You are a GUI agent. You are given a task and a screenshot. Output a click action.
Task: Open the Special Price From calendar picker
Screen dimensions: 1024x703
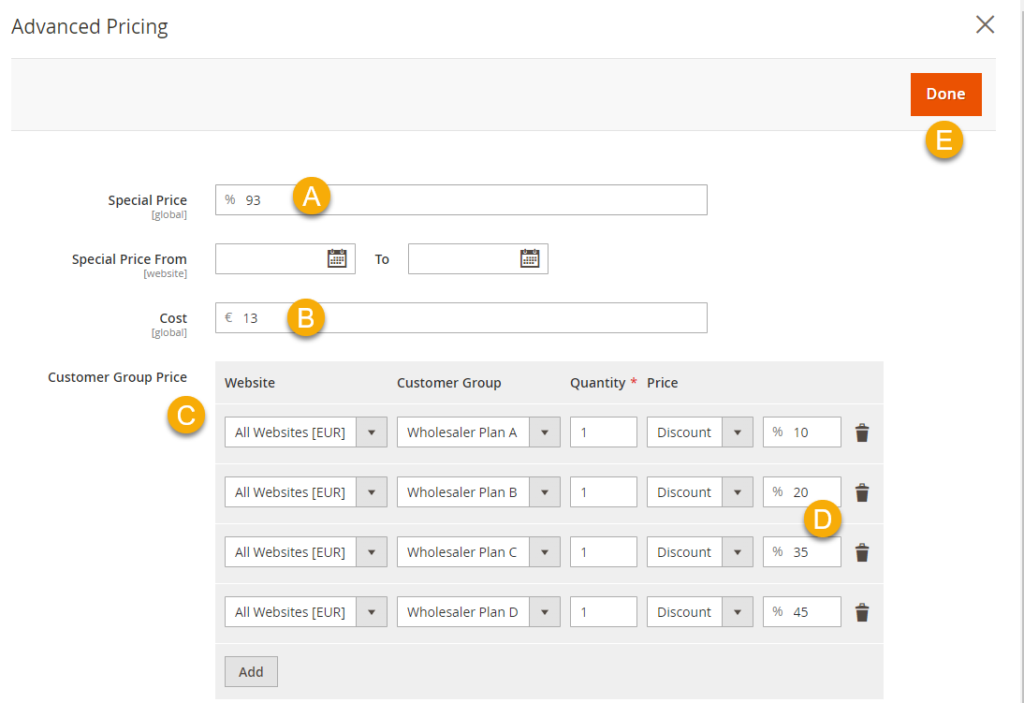pyautogui.click(x=337, y=259)
